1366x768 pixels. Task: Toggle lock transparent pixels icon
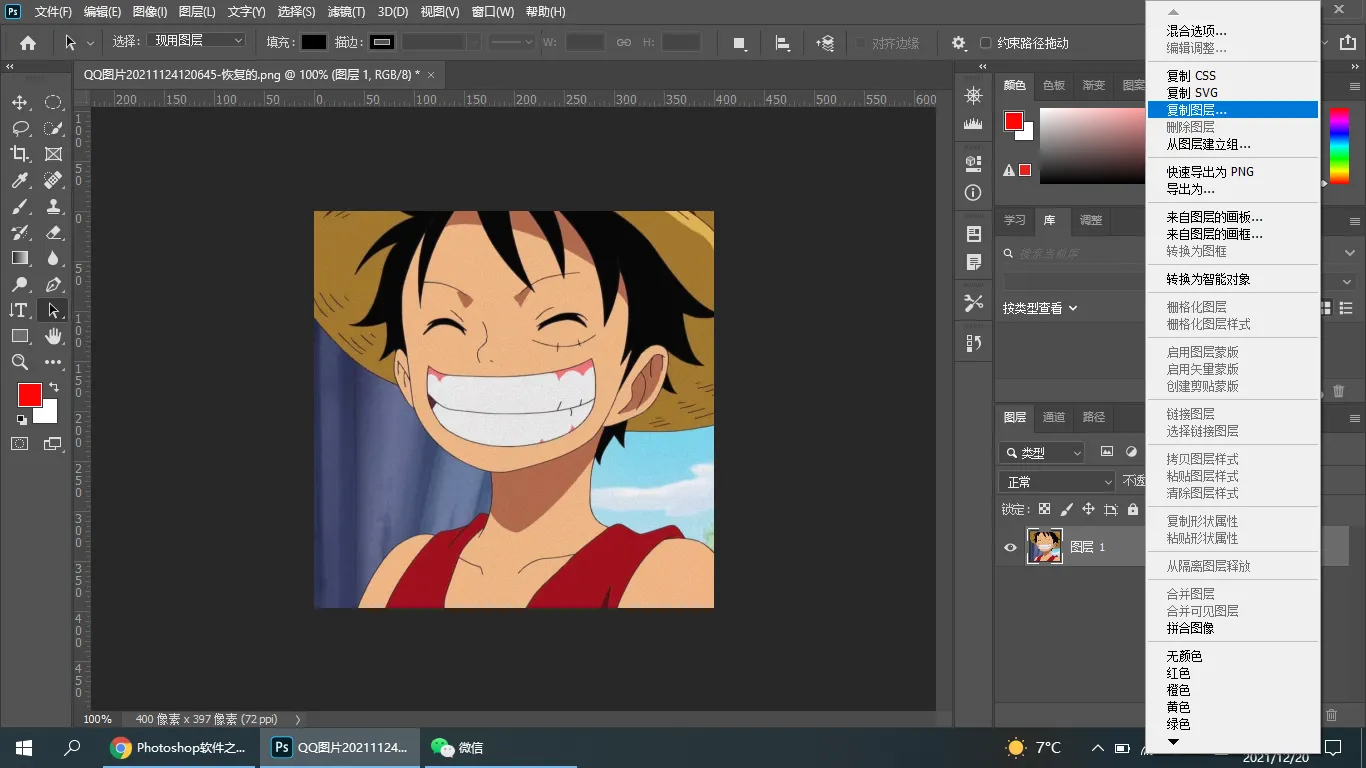[1044, 509]
